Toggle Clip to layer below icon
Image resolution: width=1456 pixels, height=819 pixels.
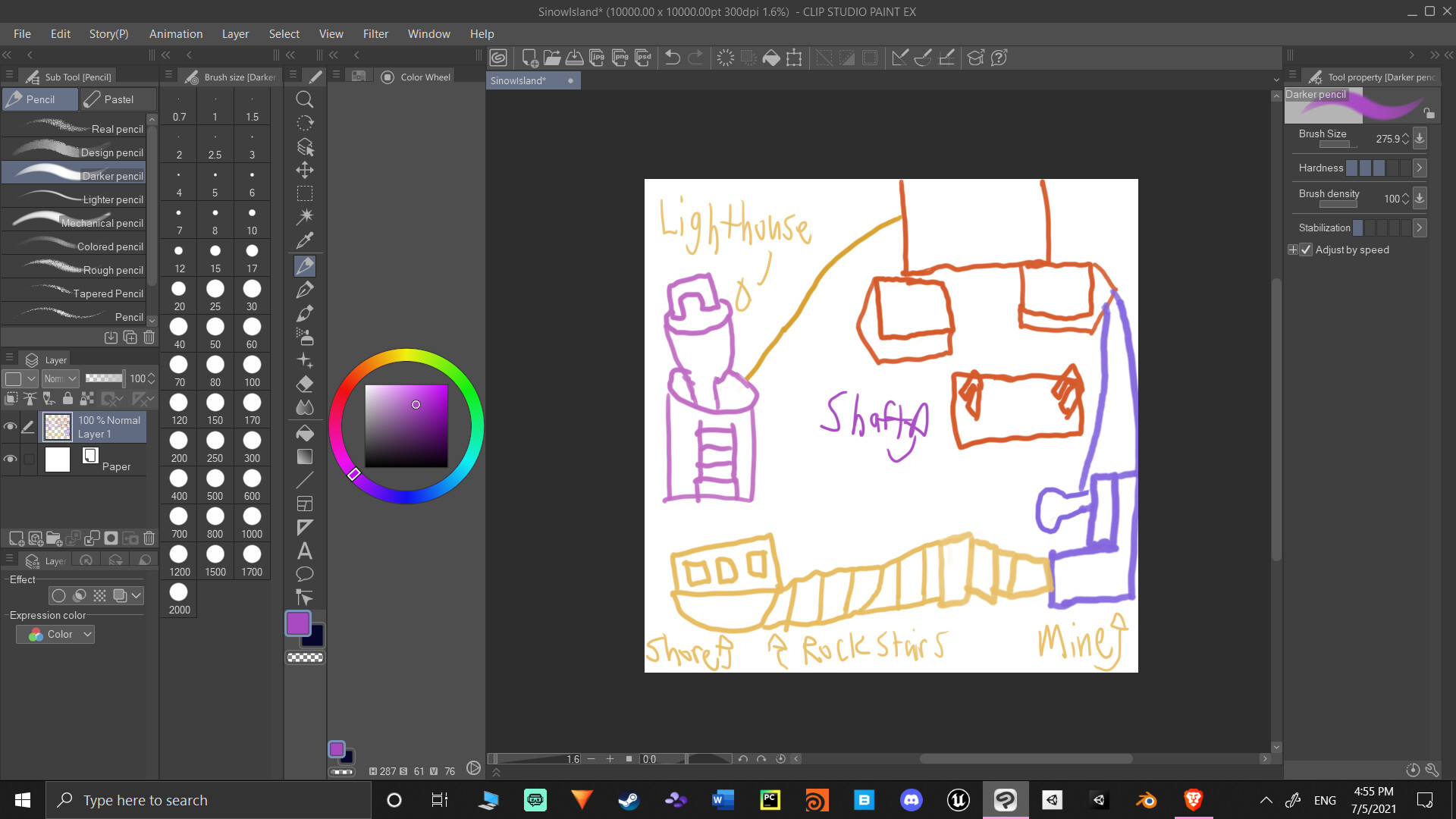click(11, 398)
